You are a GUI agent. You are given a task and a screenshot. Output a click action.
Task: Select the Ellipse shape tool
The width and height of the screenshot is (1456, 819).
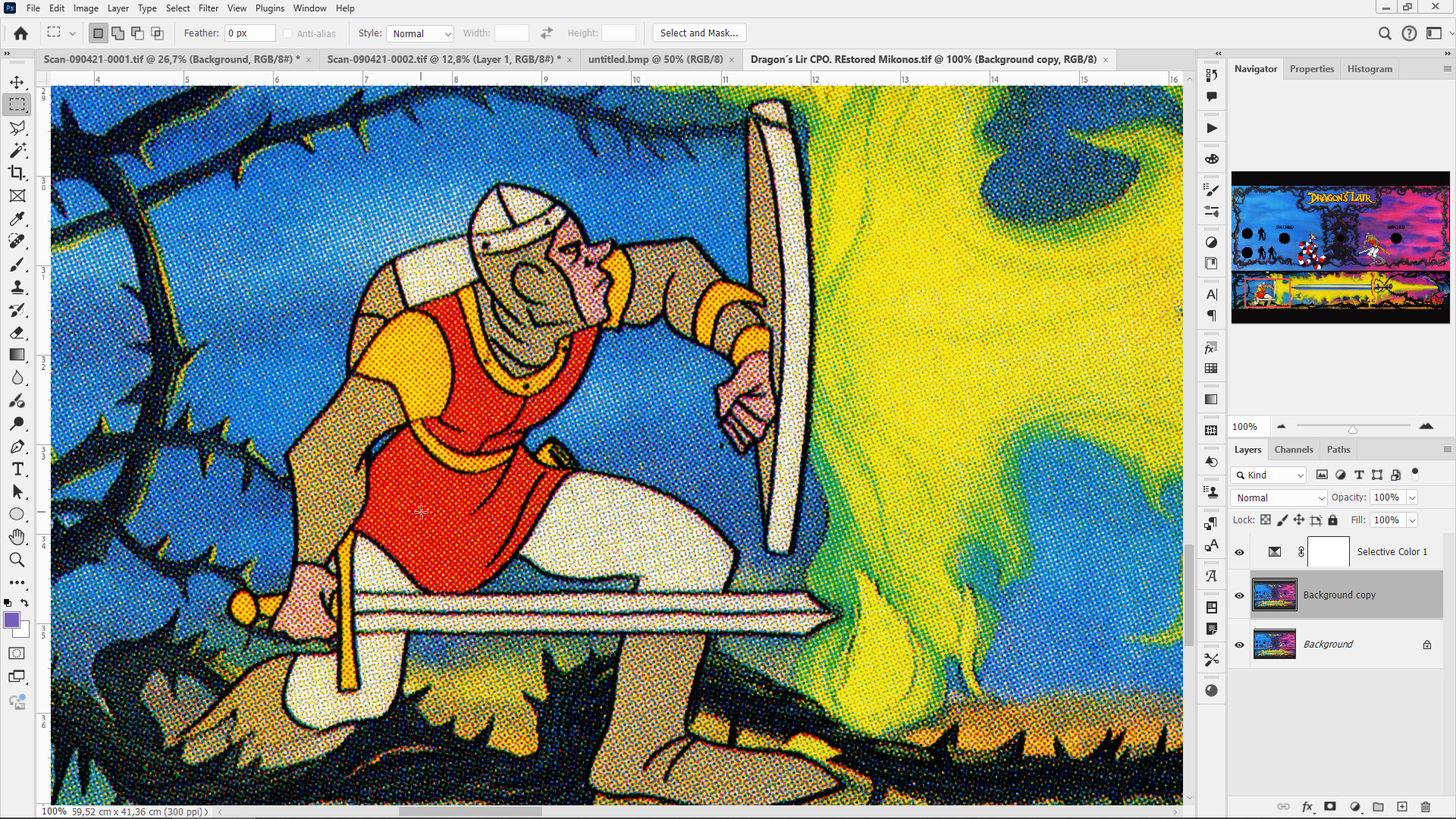[x=17, y=514]
